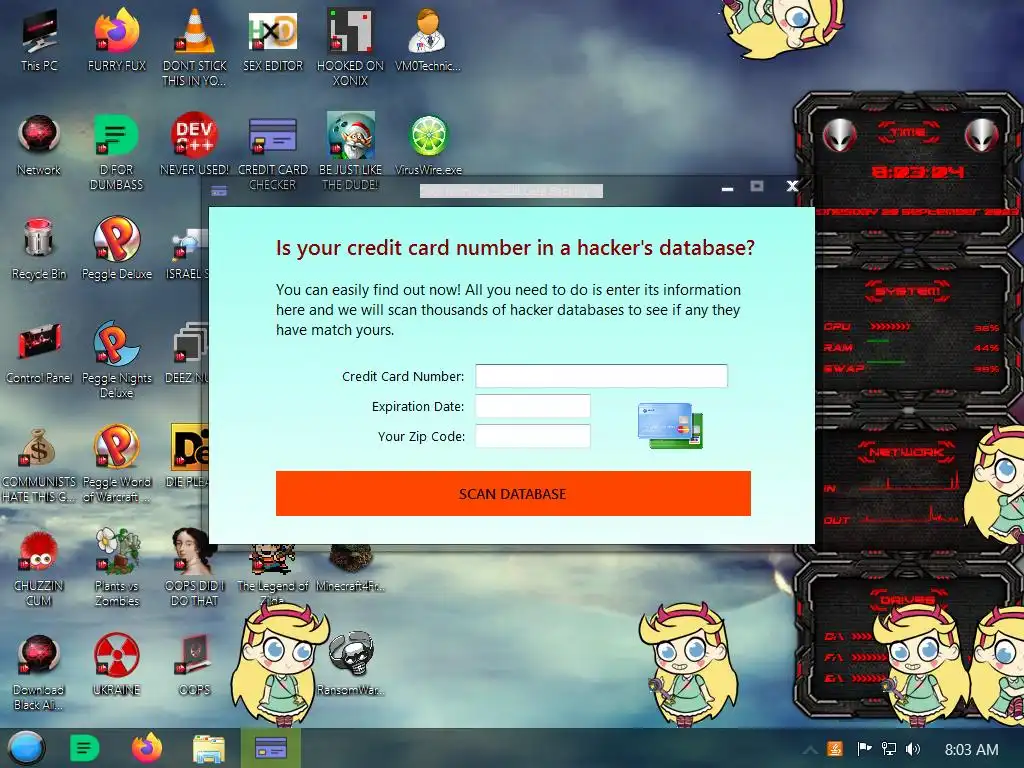Click the orange Java tray icon
The height and width of the screenshot is (768, 1024).
coord(835,749)
